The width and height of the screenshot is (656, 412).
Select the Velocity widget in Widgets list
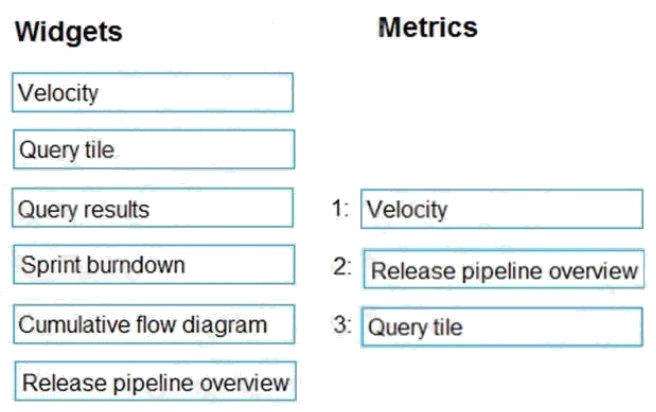tap(153, 93)
